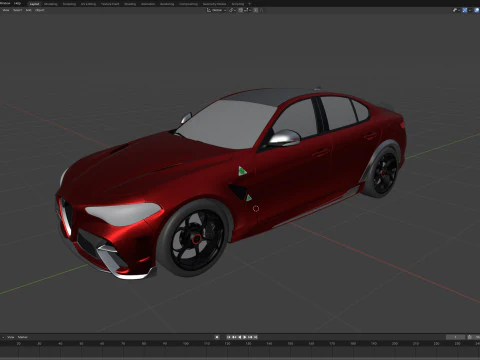
Task: Switch to the Compositing workspace tab
Action: tap(188, 4)
